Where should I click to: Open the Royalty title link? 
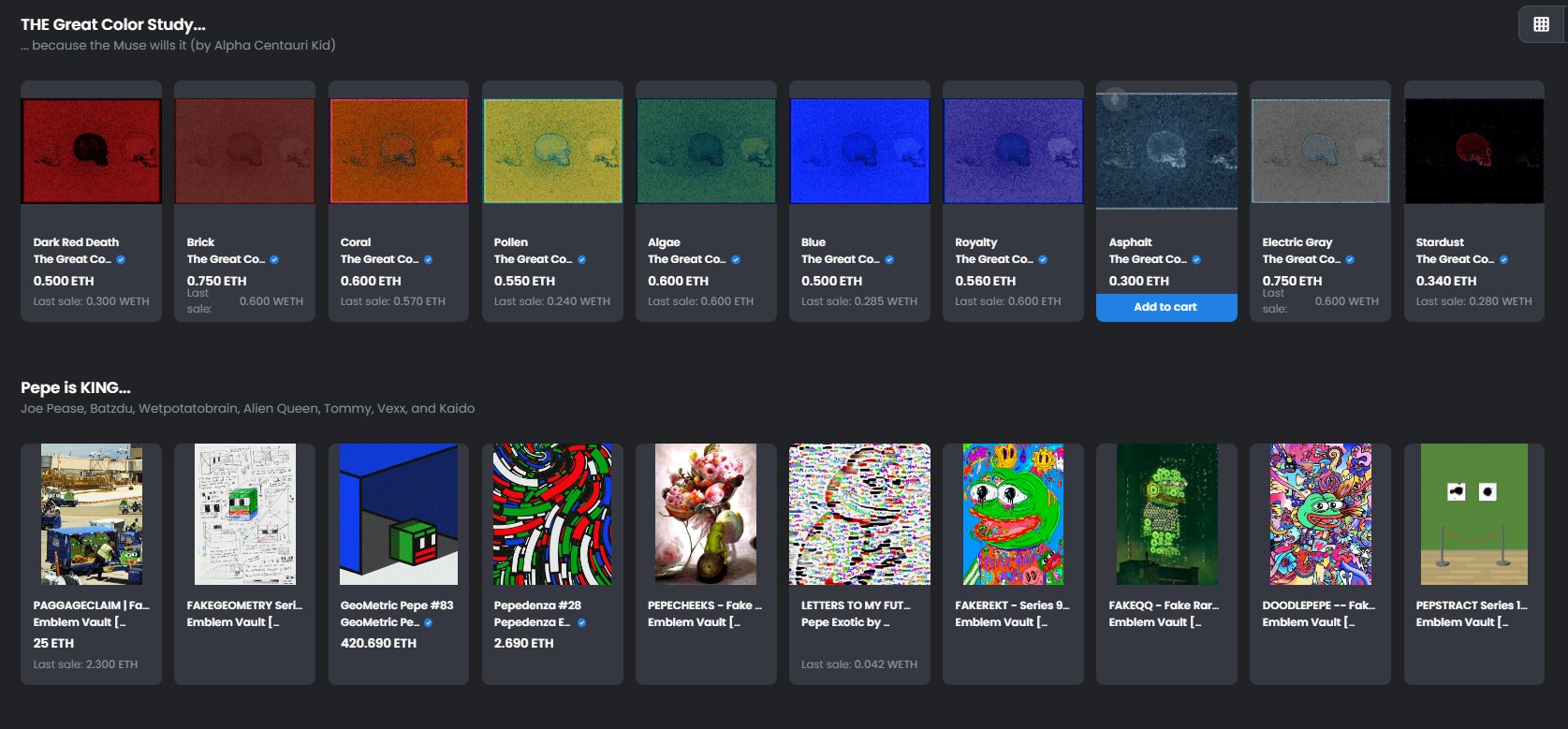976,242
